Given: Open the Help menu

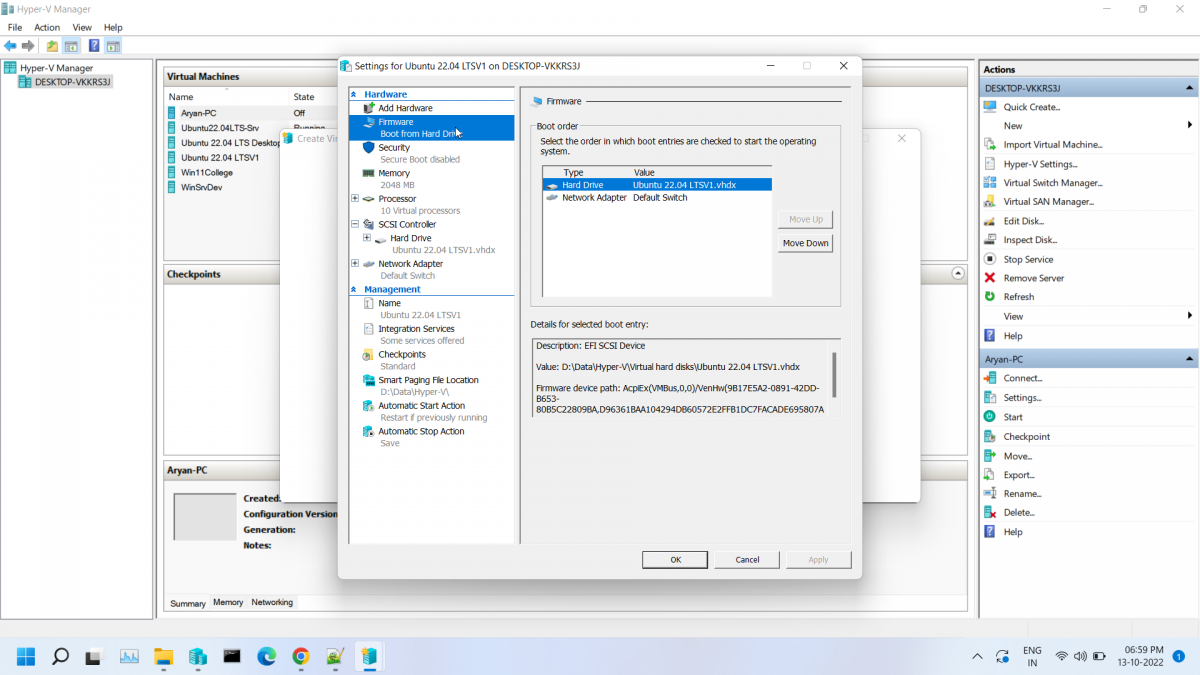Looking at the screenshot, I should tap(113, 27).
